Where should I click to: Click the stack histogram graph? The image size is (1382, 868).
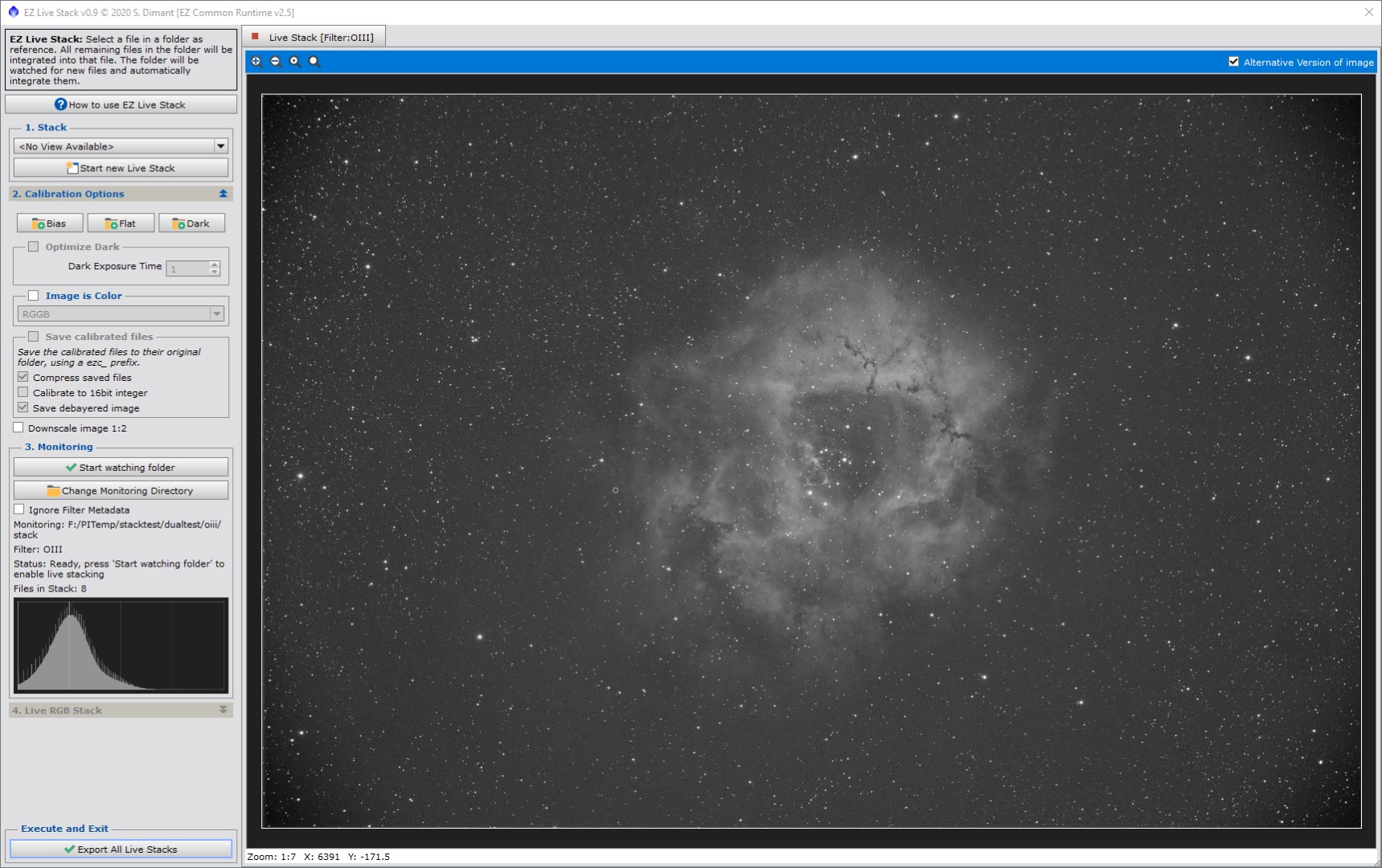coord(121,645)
